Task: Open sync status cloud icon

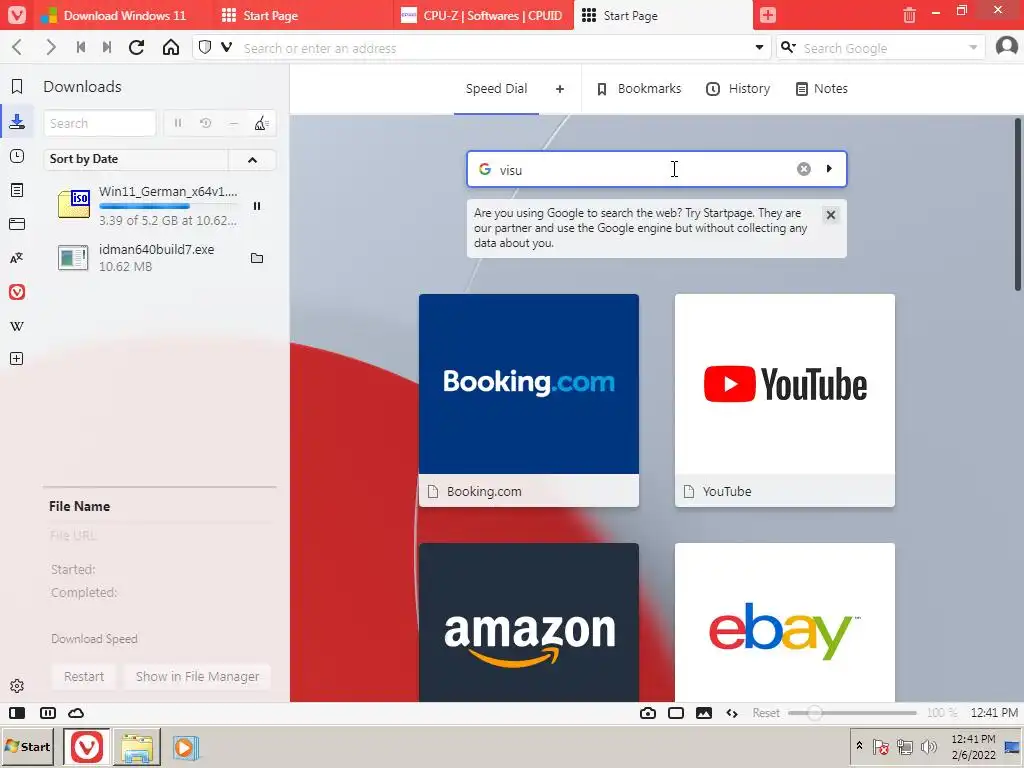Action: tap(76, 713)
